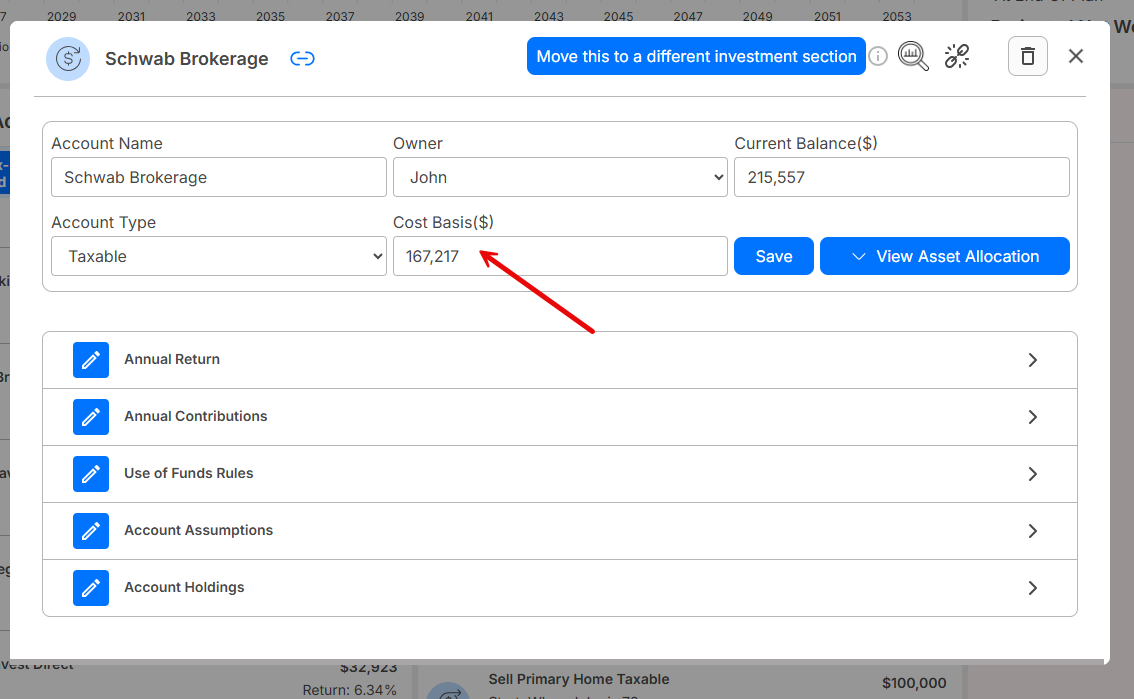The image size is (1134, 699).
Task: Open the magnifier chart analysis icon
Action: pos(913,56)
